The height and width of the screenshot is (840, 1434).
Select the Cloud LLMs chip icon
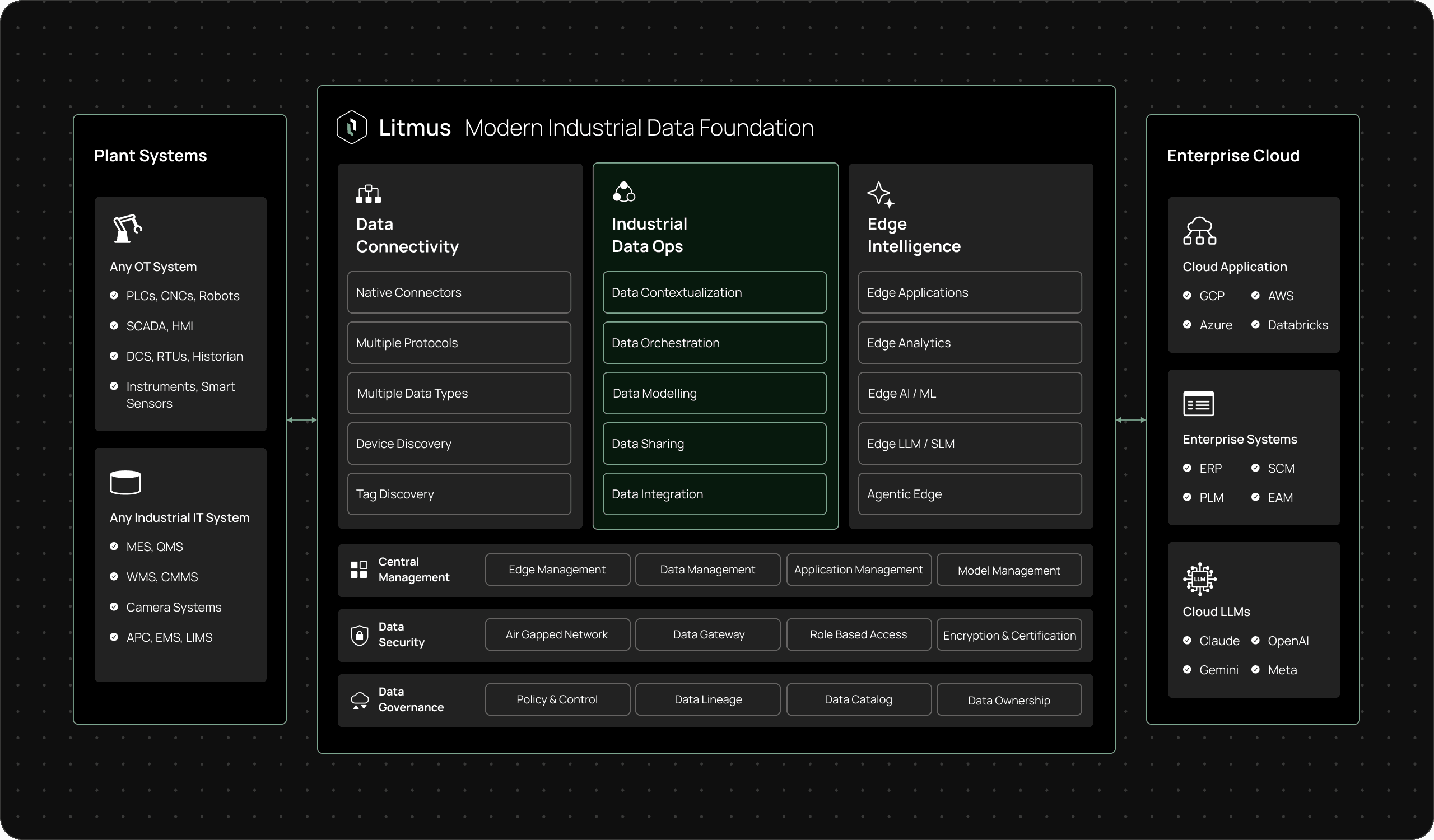point(1199,578)
